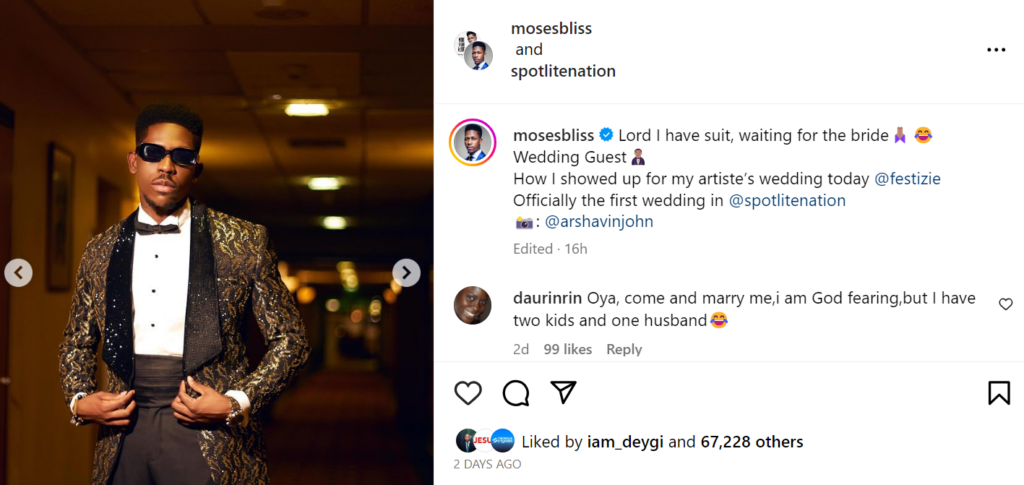View the 99 likes on comment
The width and height of the screenshot is (1024, 485).
coord(567,349)
